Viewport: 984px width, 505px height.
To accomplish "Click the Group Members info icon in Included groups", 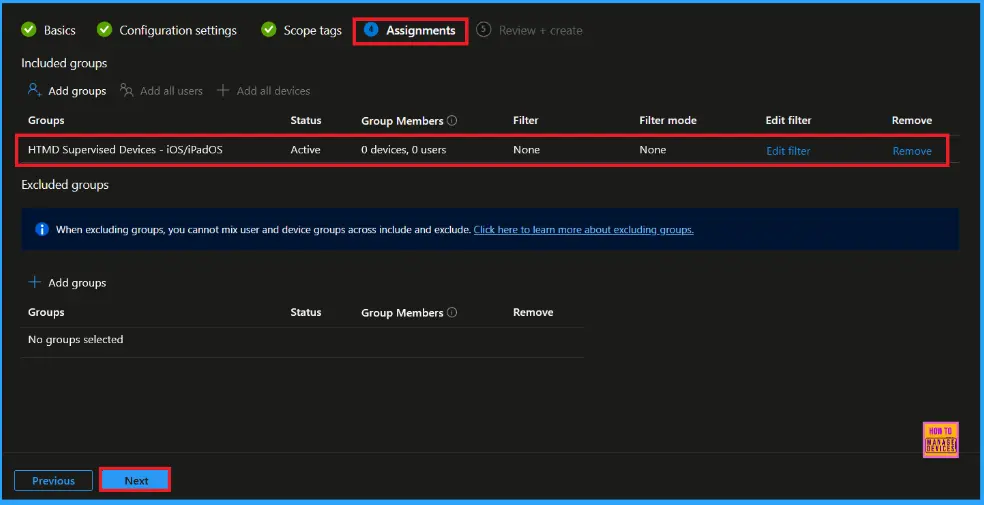I will click(x=452, y=121).
